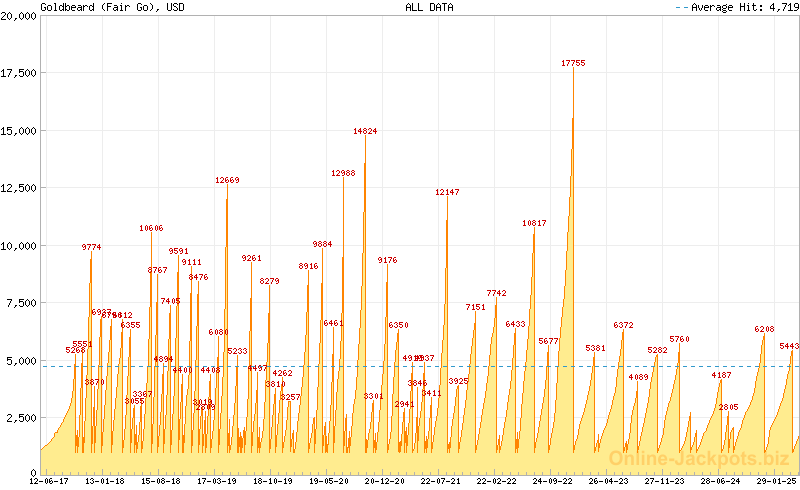Viewport: 800px width, 490px height.
Task: Click the 10606 peak value label
Action: coord(151,228)
